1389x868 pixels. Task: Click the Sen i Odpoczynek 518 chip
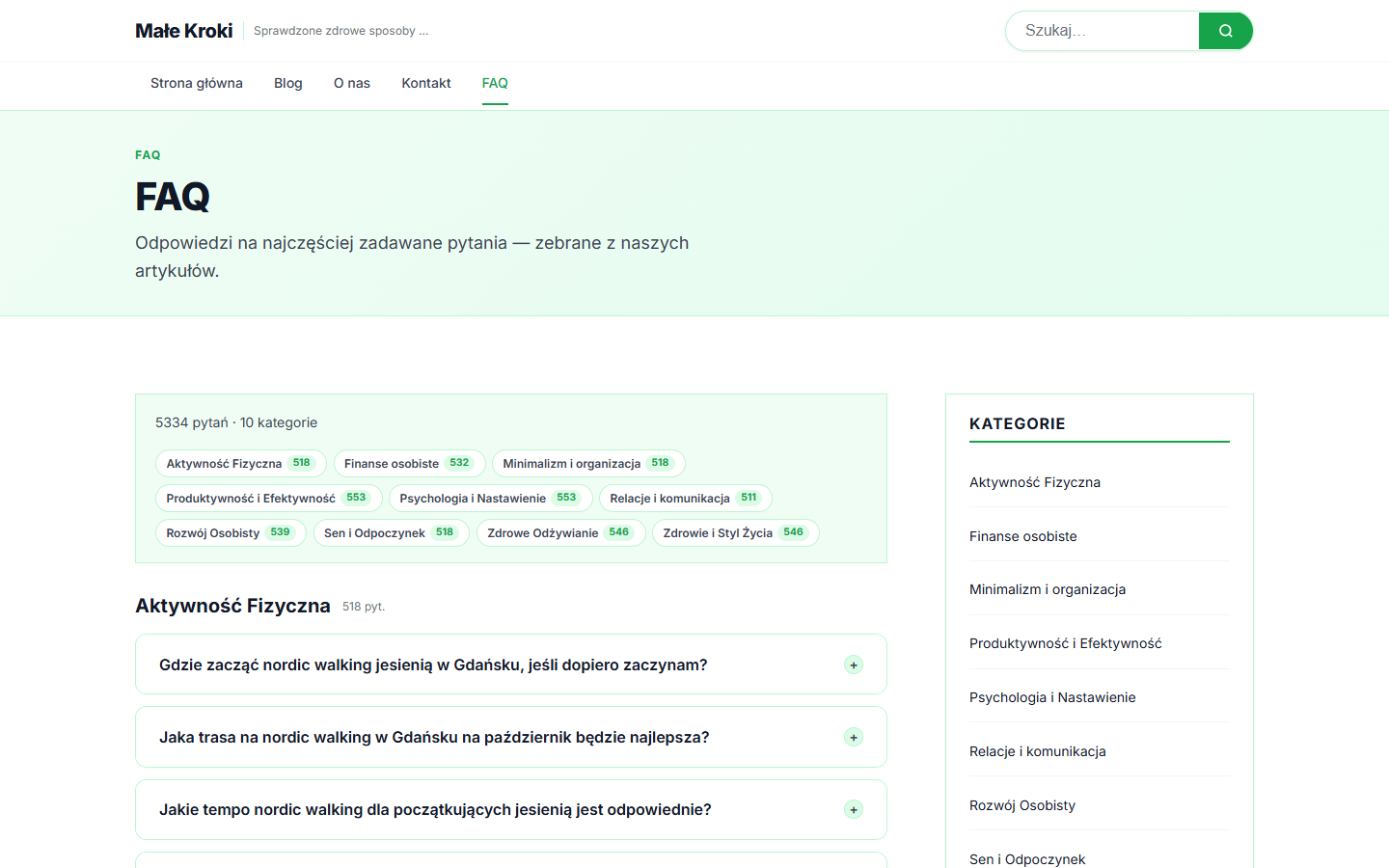coord(392,533)
